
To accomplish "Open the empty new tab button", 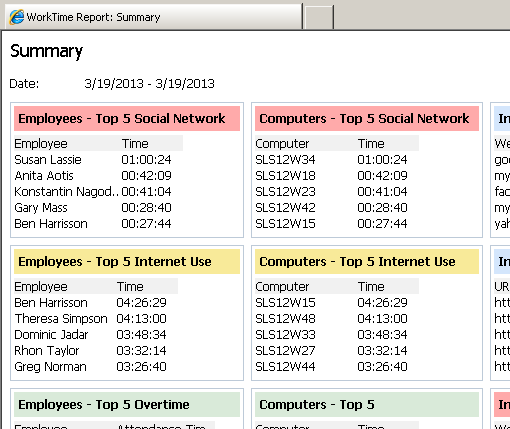I will pos(319,17).
